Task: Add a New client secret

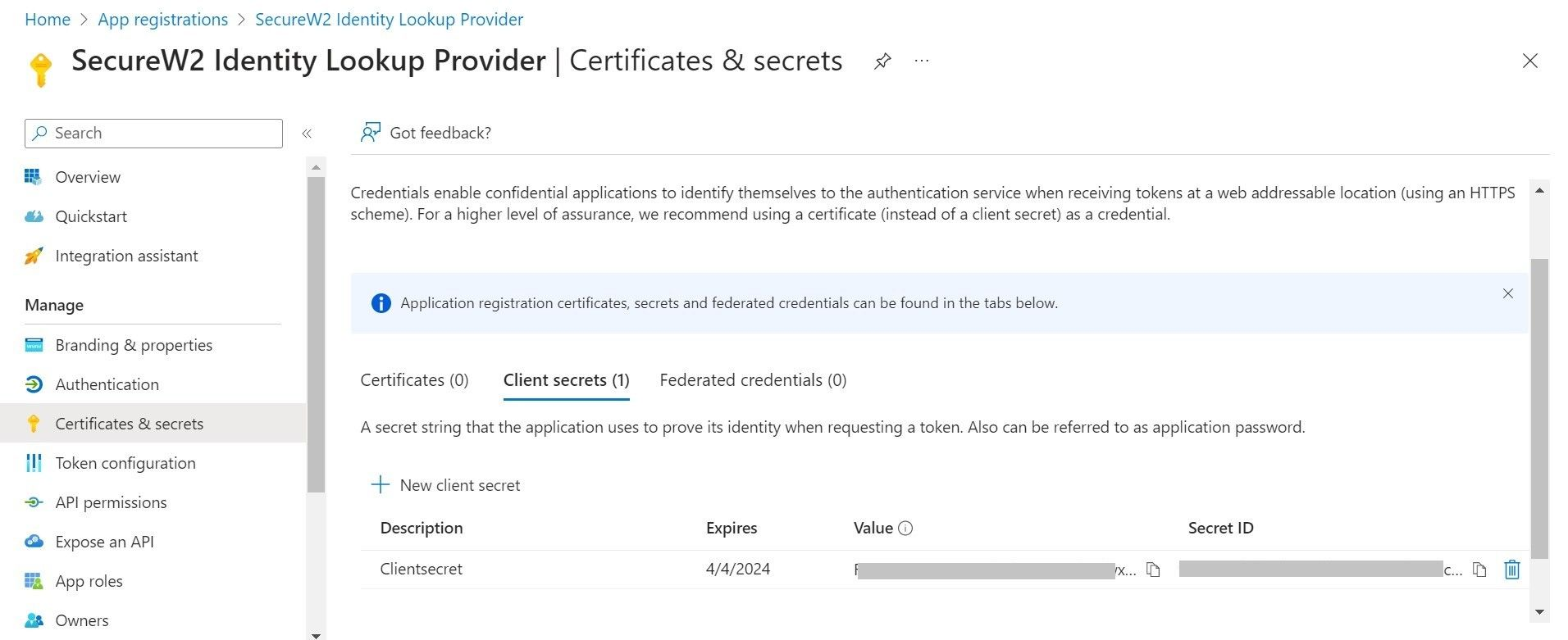Action: (x=446, y=485)
